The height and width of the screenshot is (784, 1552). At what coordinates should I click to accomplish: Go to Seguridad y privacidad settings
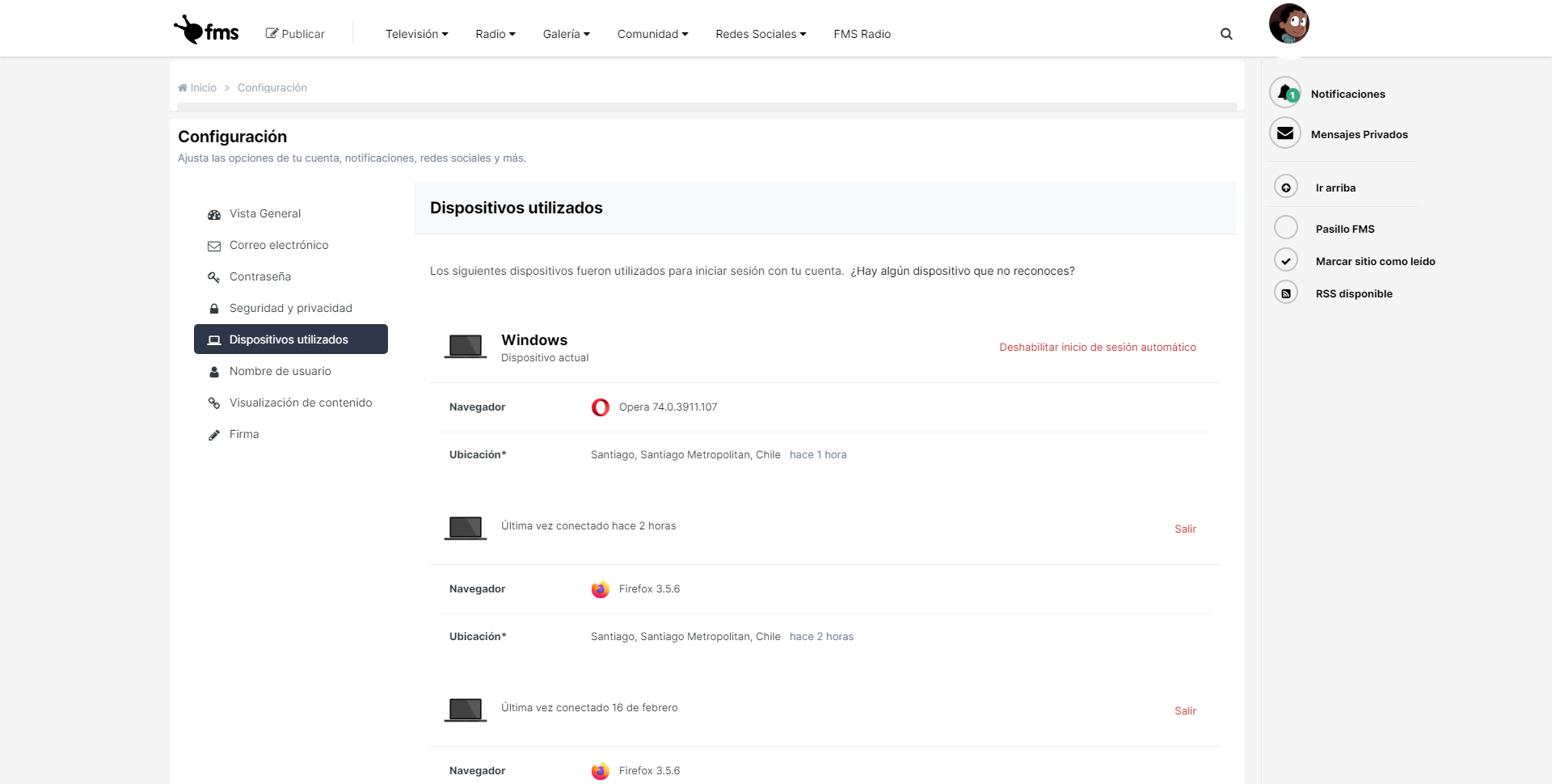[x=290, y=308]
